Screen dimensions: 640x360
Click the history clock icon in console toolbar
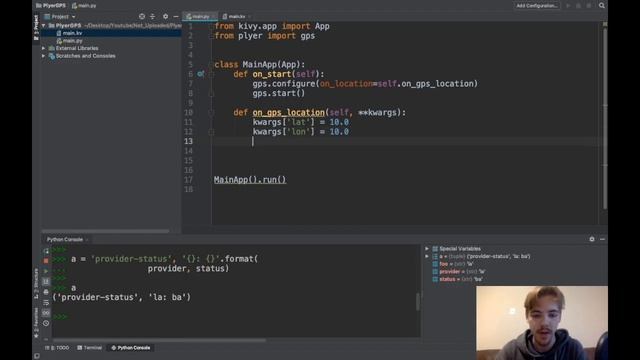pyautogui.click(x=46, y=323)
